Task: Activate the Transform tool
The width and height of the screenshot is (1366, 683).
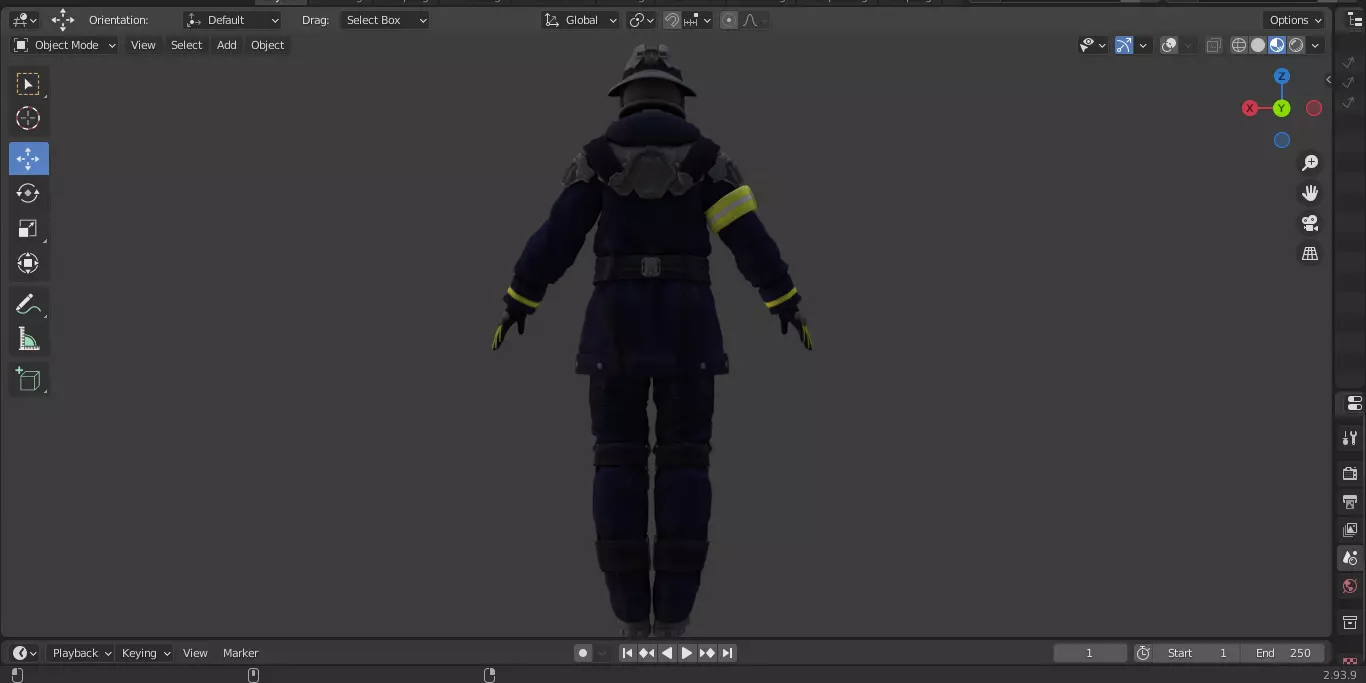Action: click(x=28, y=264)
